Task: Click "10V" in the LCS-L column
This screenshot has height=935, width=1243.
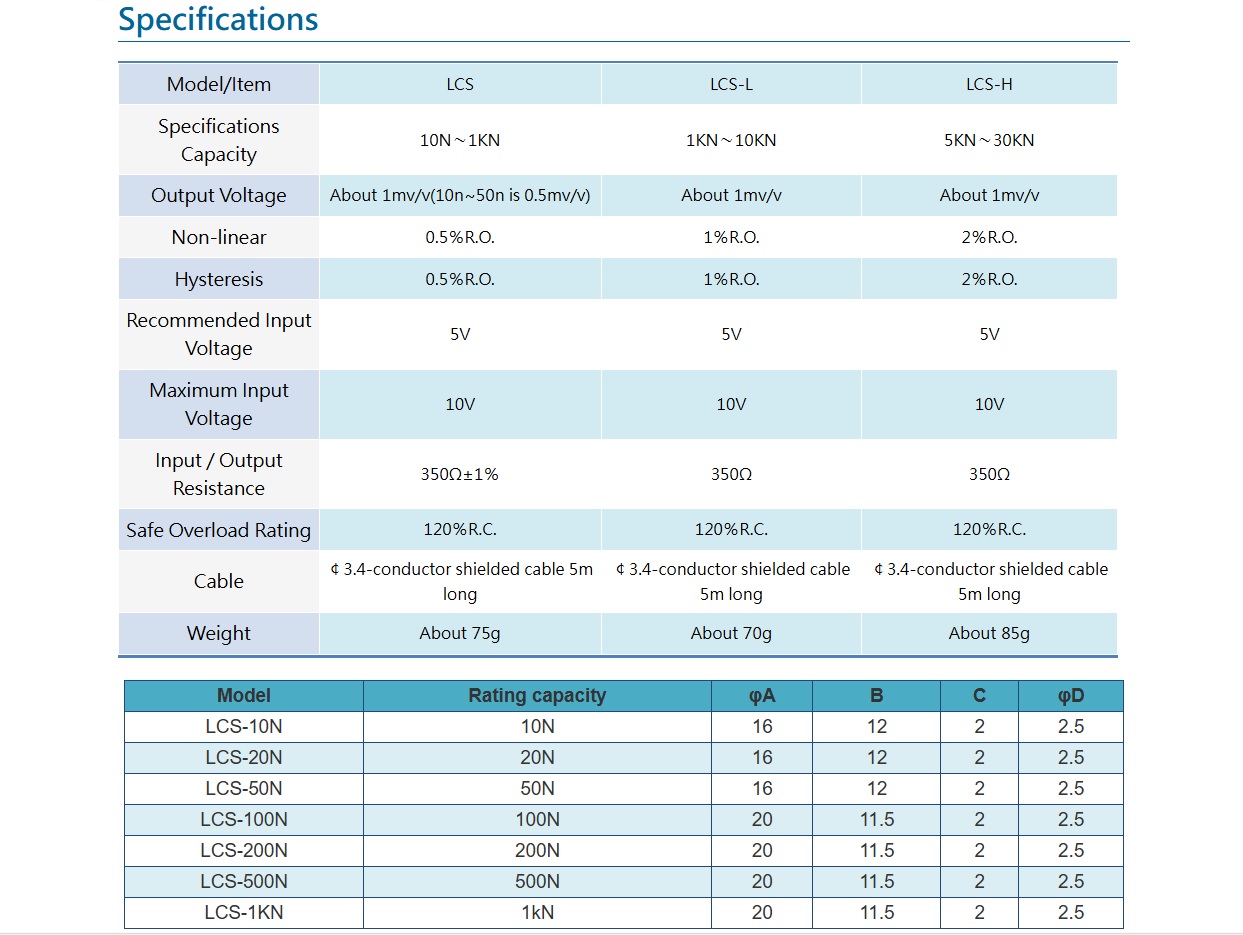Action: point(731,404)
